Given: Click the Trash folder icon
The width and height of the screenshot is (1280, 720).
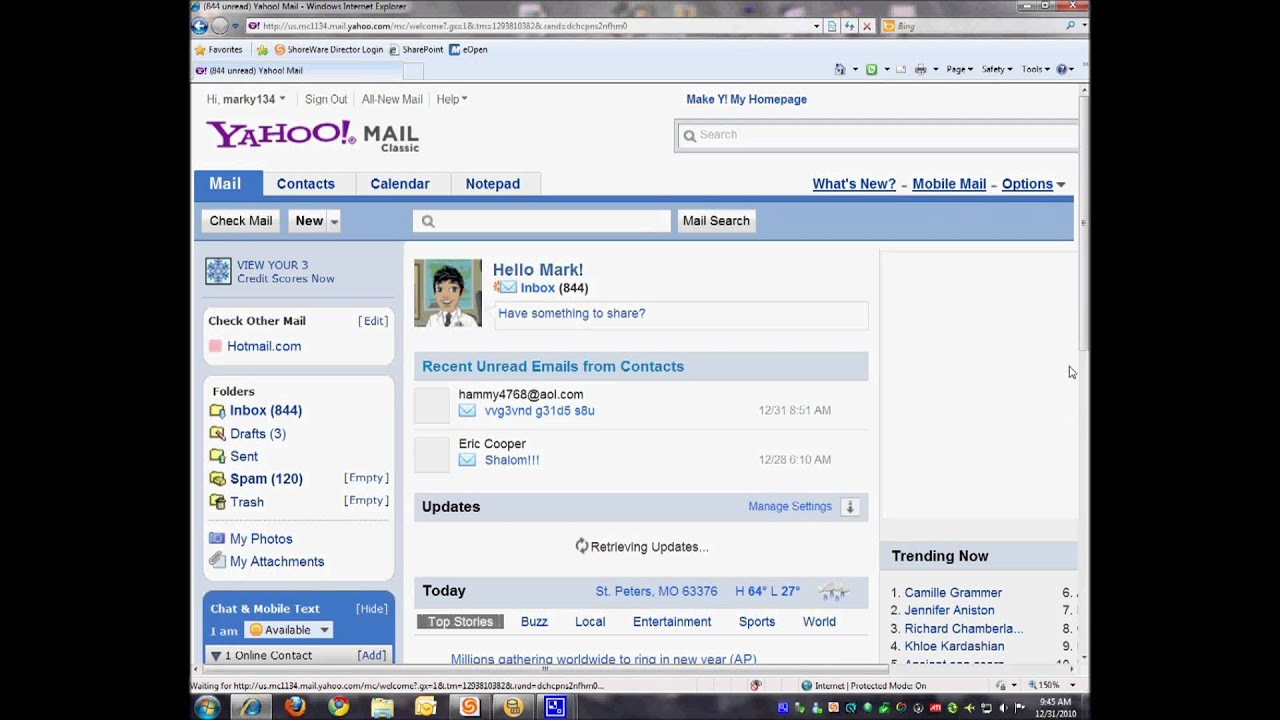Looking at the screenshot, I should [217, 502].
